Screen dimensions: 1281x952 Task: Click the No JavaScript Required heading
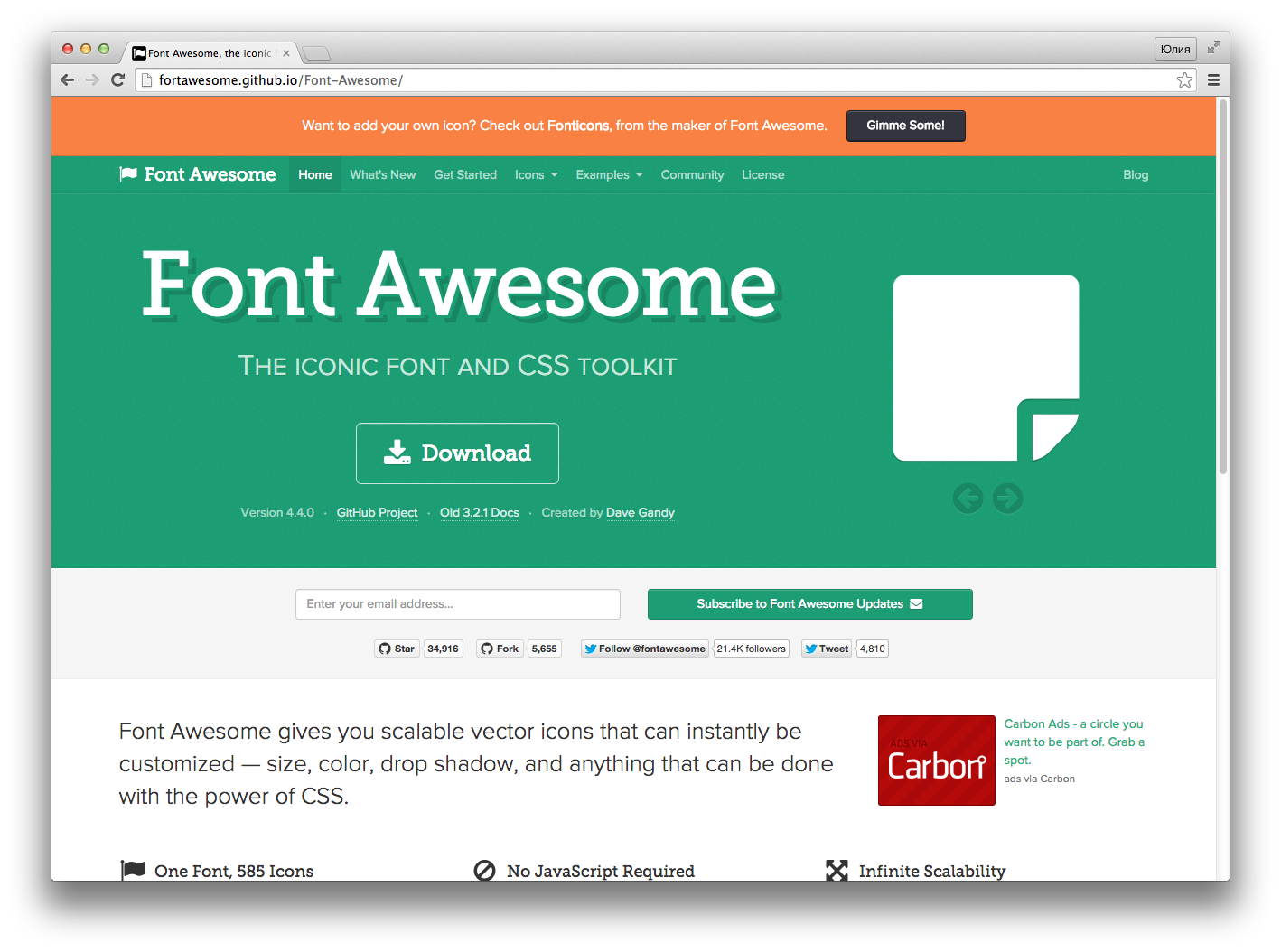point(601,871)
